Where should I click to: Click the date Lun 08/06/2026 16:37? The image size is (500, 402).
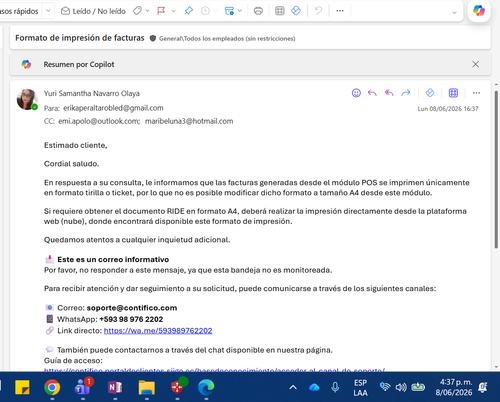point(448,109)
